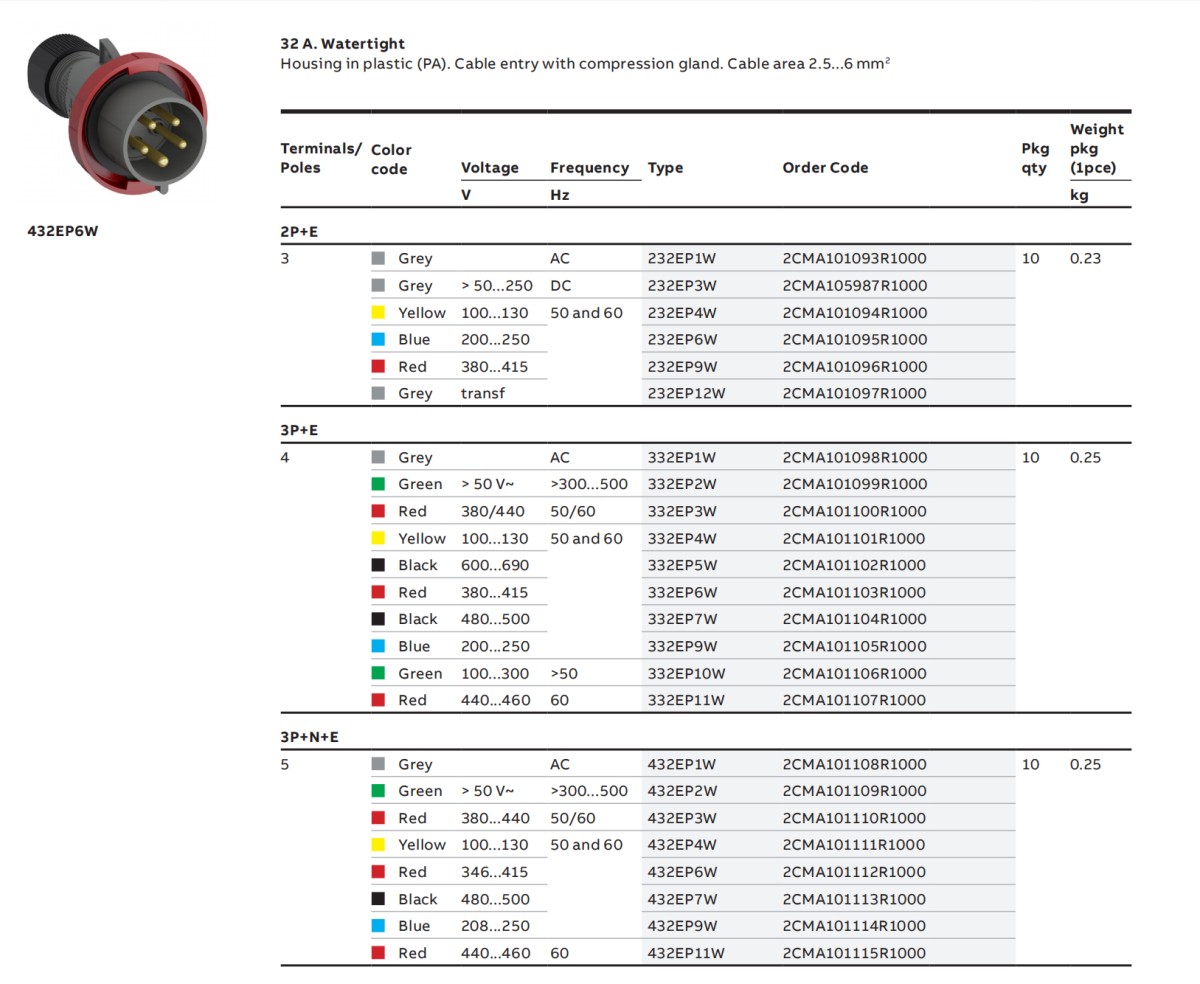1200x984 pixels.
Task: Click the blue swatch in the 332EP9W row
Action: point(378,646)
